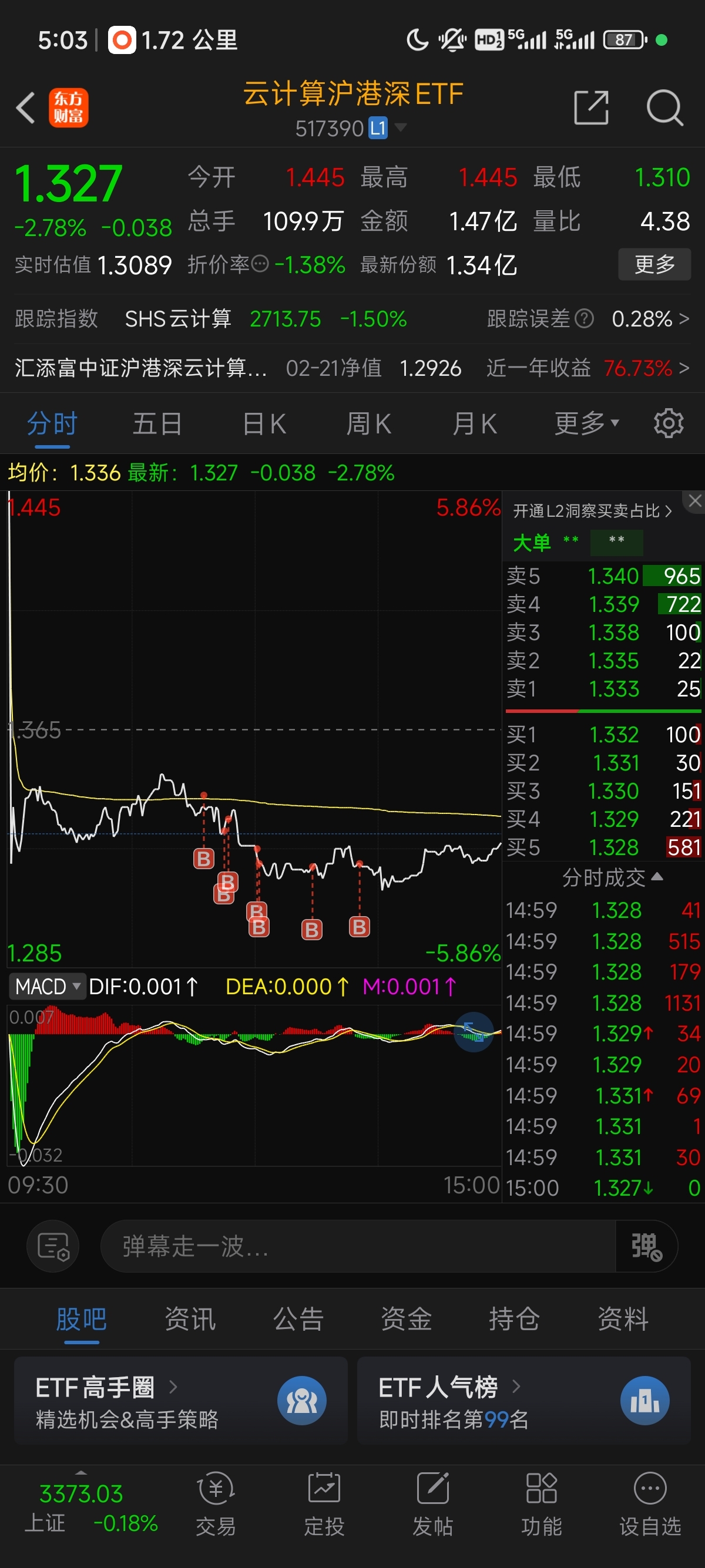The height and width of the screenshot is (1568, 705).
Task: Tap the back arrow icon
Action: 26,108
